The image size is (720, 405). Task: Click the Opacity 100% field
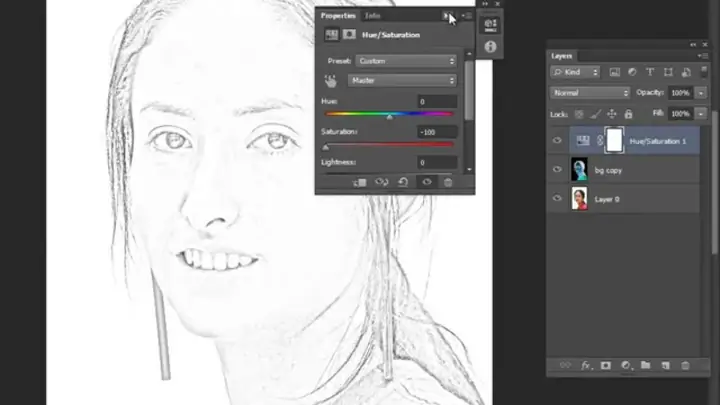(681, 93)
